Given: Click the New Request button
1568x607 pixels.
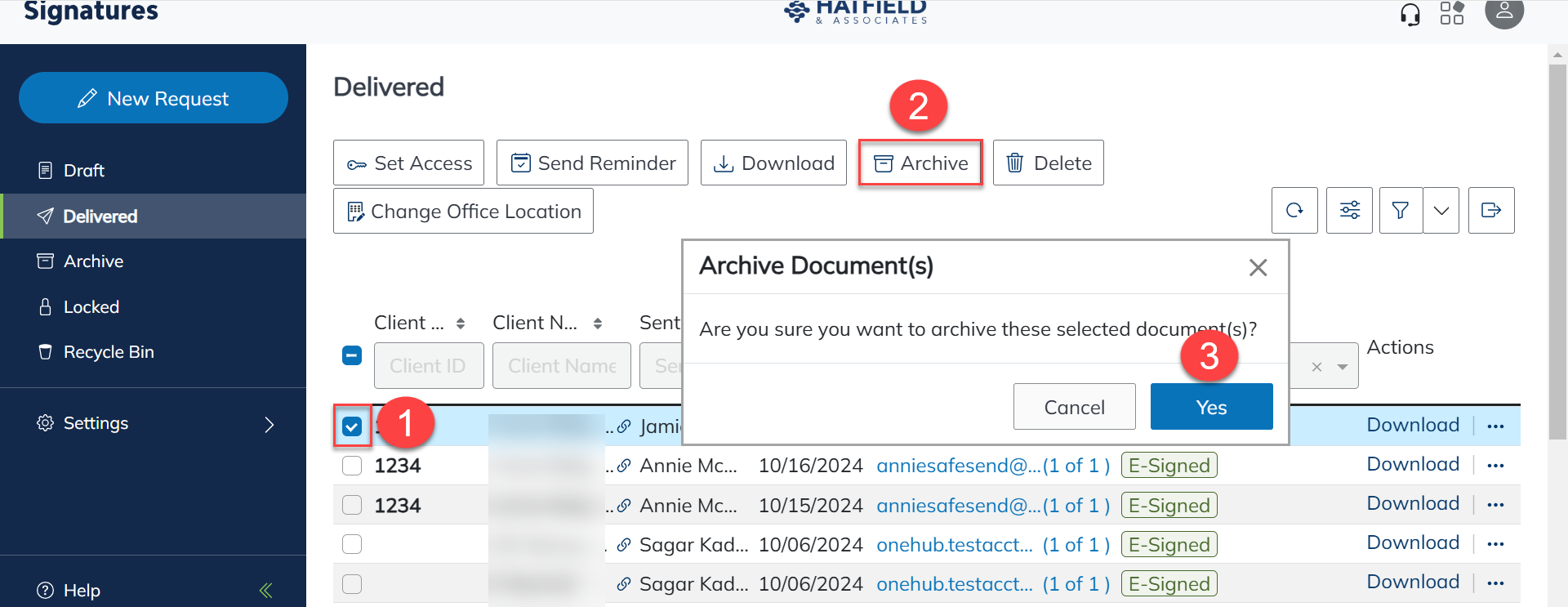Looking at the screenshot, I should point(154,98).
